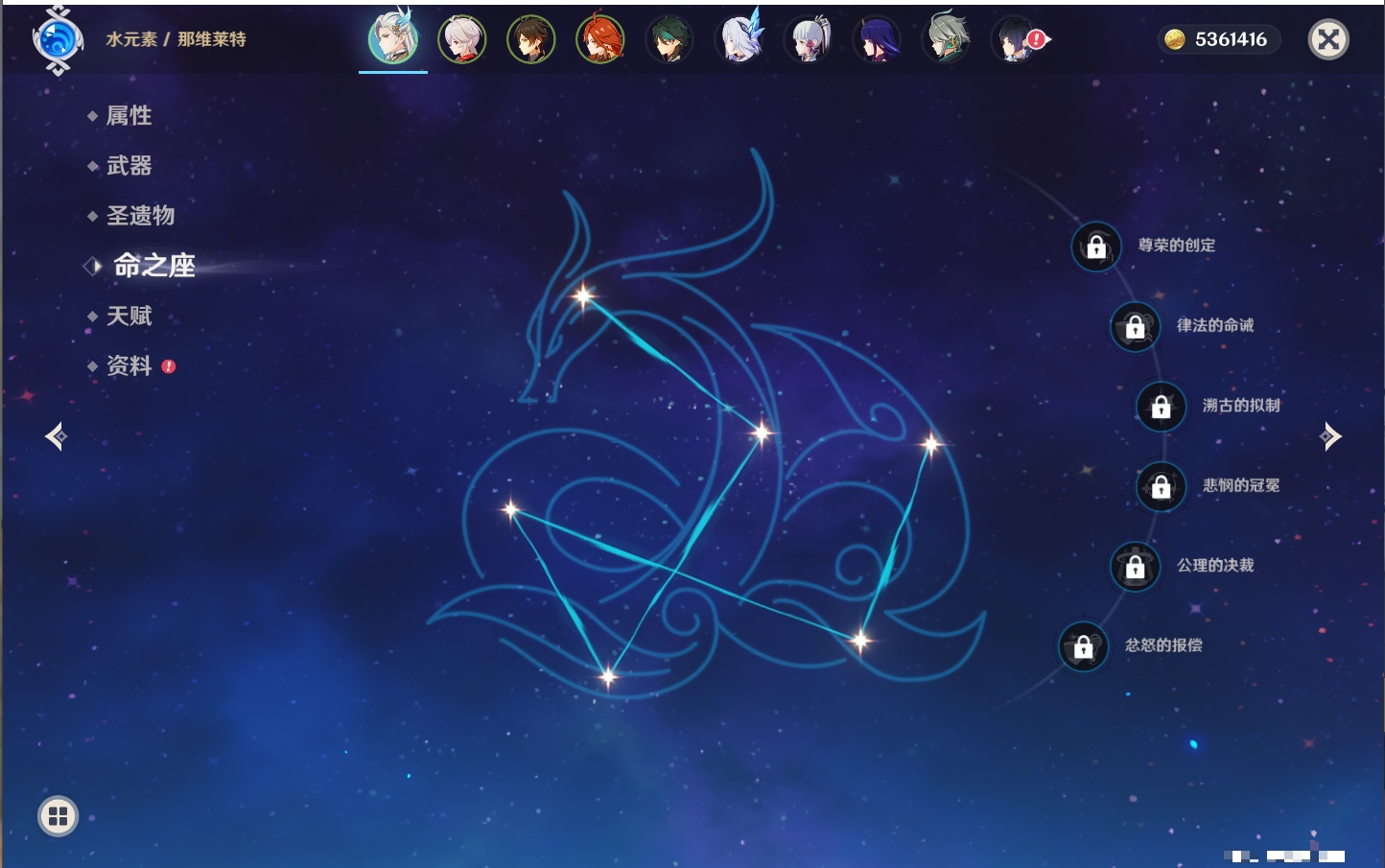Screen dimensions: 1385x868
Task: Go to the 圣遗物 artifacts section
Action: (140, 216)
